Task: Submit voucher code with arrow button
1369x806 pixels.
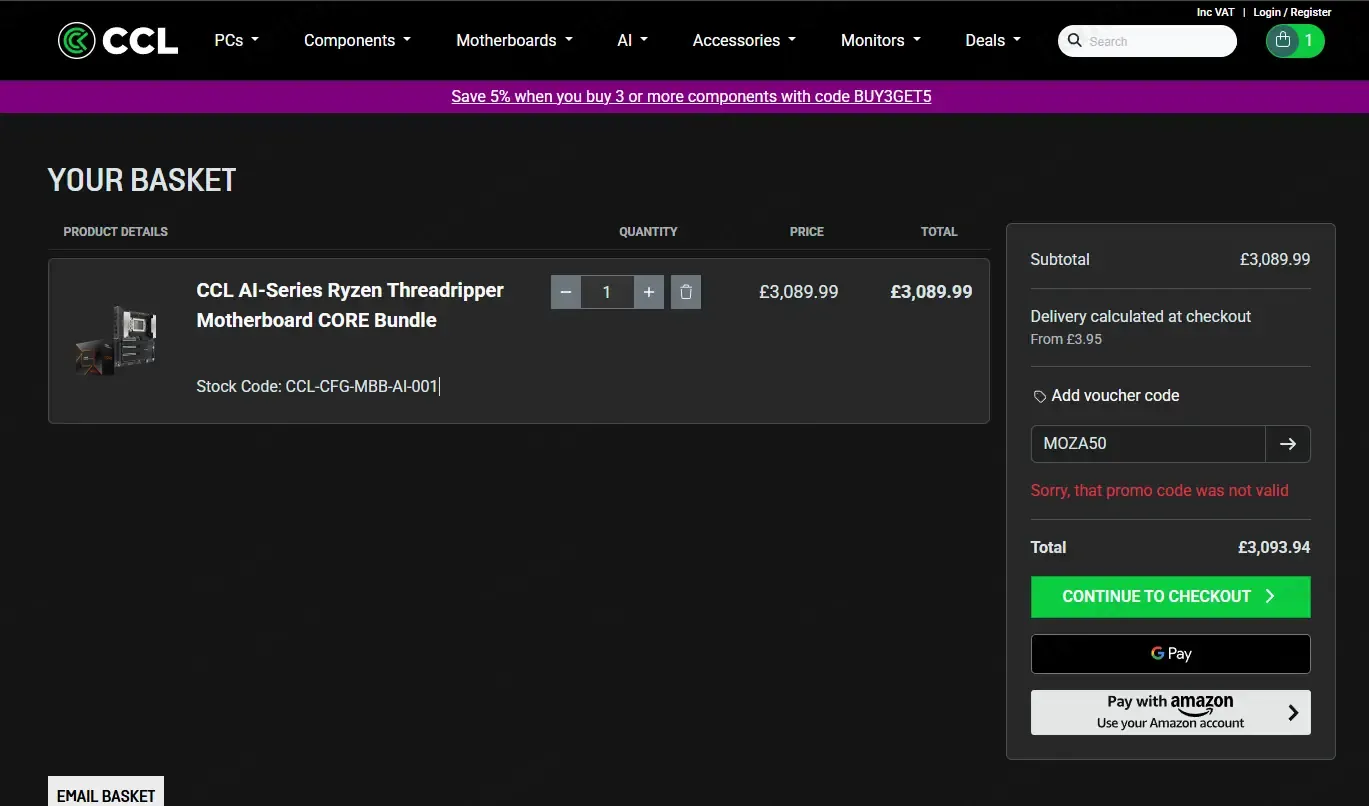Action: click(x=1288, y=444)
